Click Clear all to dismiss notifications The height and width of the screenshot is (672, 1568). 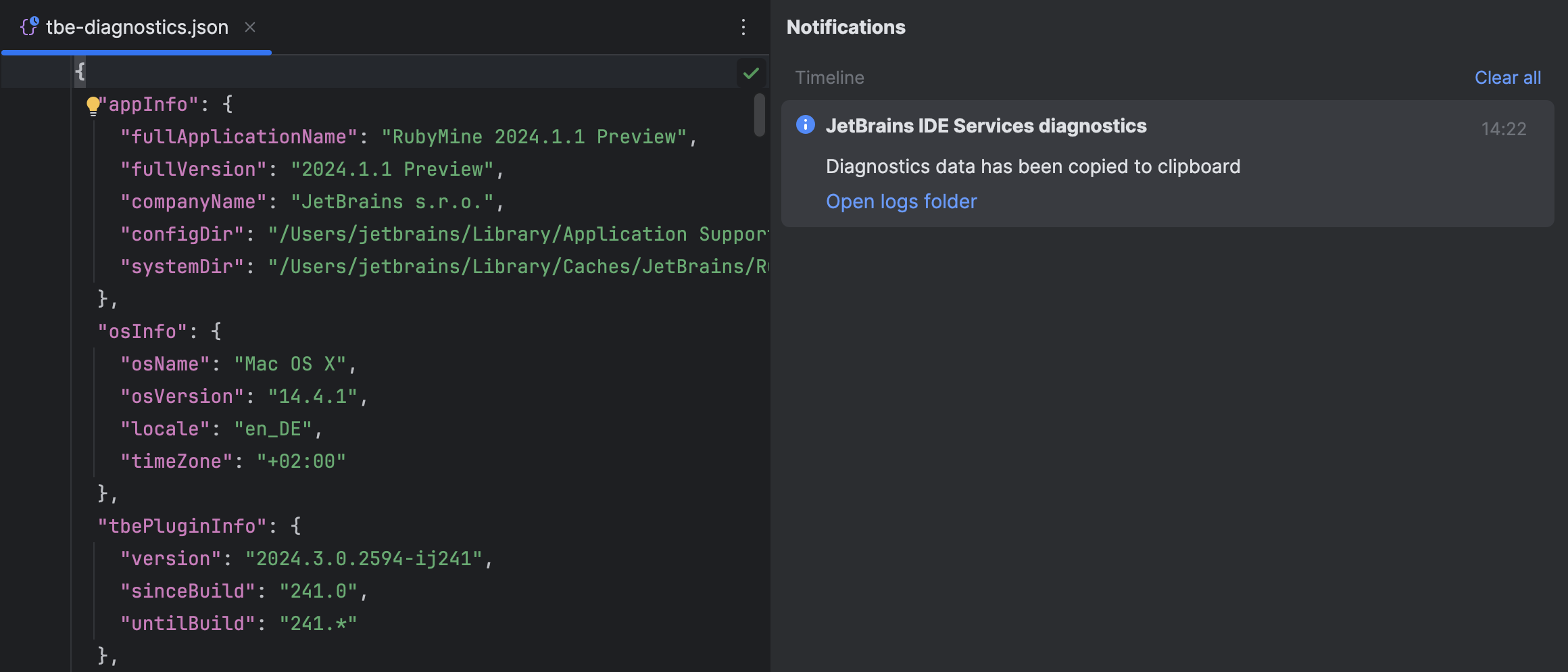[x=1508, y=77]
